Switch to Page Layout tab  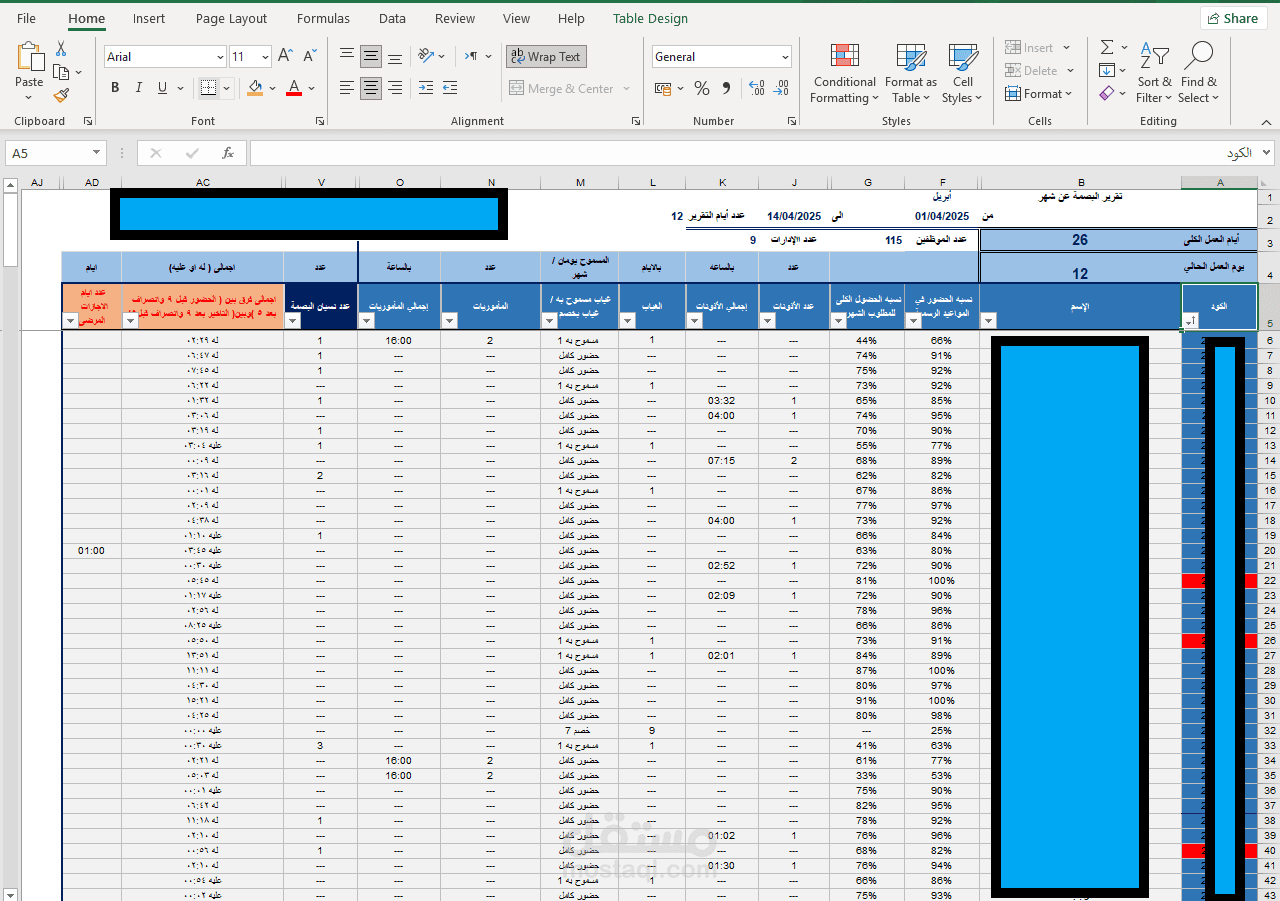tap(231, 18)
